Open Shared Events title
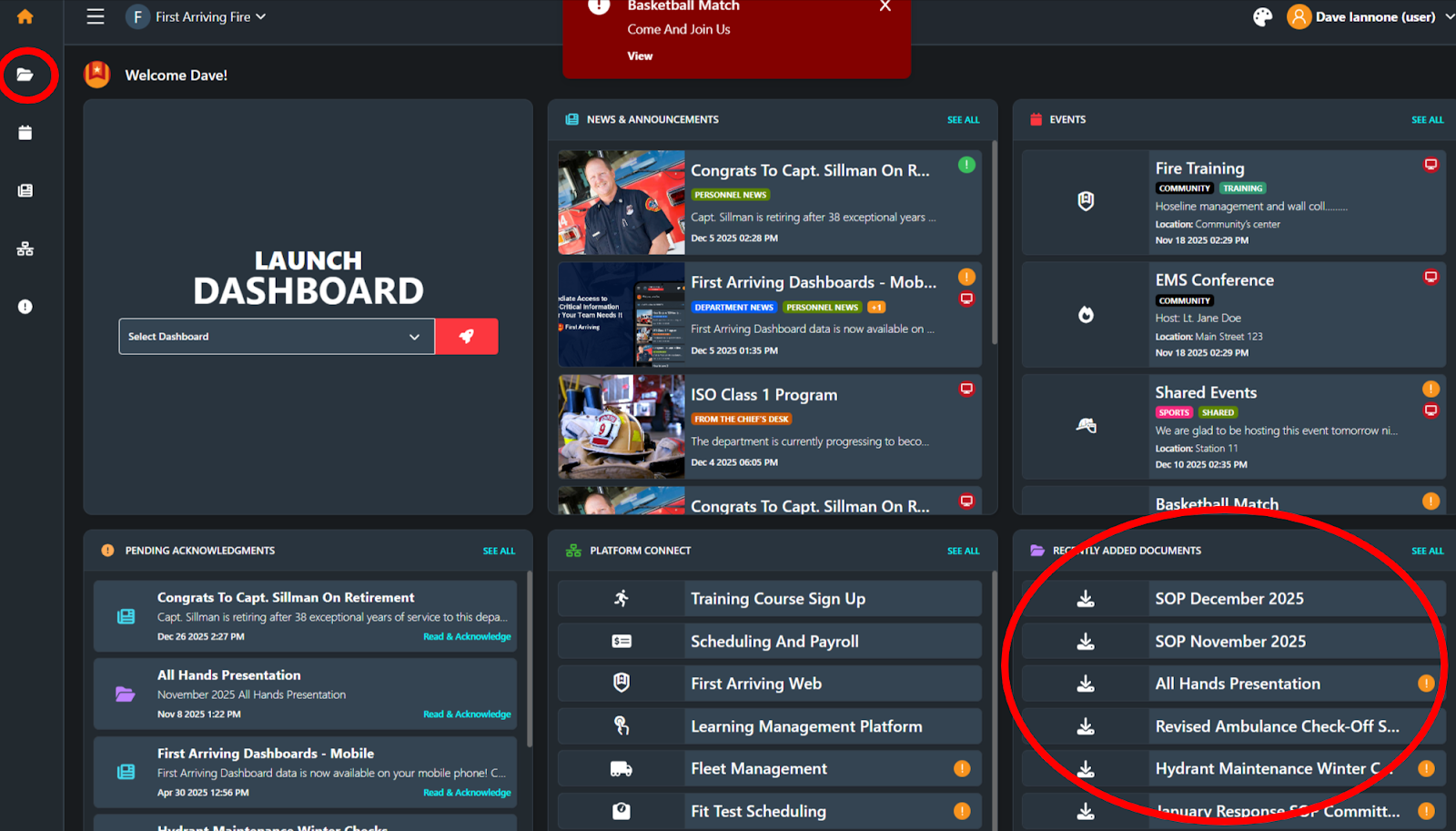The height and width of the screenshot is (831, 1456). 1206,392
